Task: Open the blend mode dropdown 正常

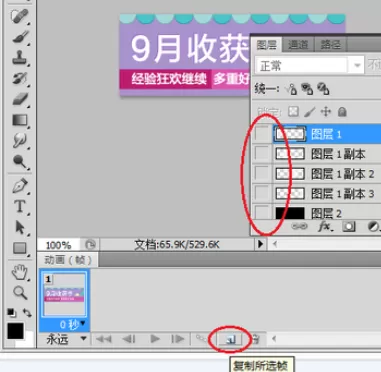Action: pos(309,65)
